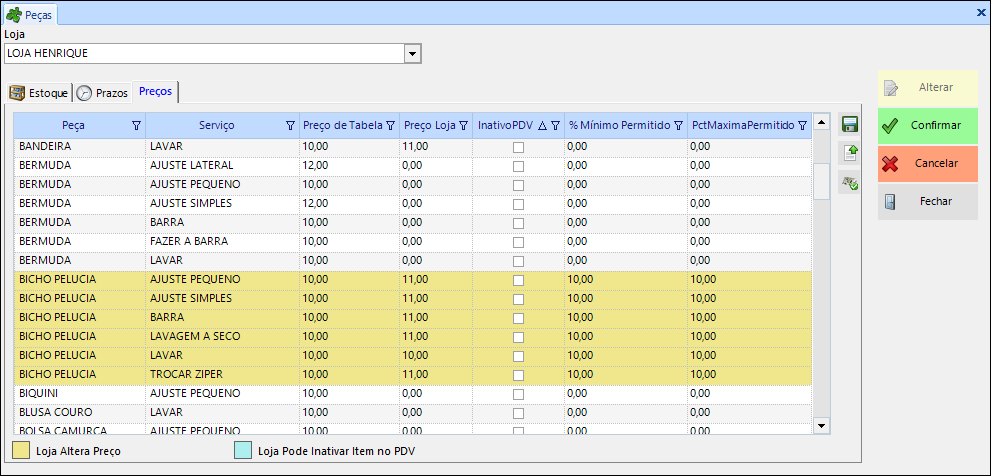Select the FAZER A BARRA service cell
Image resolution: width=991 pixels, height=476 pixels.
(223, 241)
